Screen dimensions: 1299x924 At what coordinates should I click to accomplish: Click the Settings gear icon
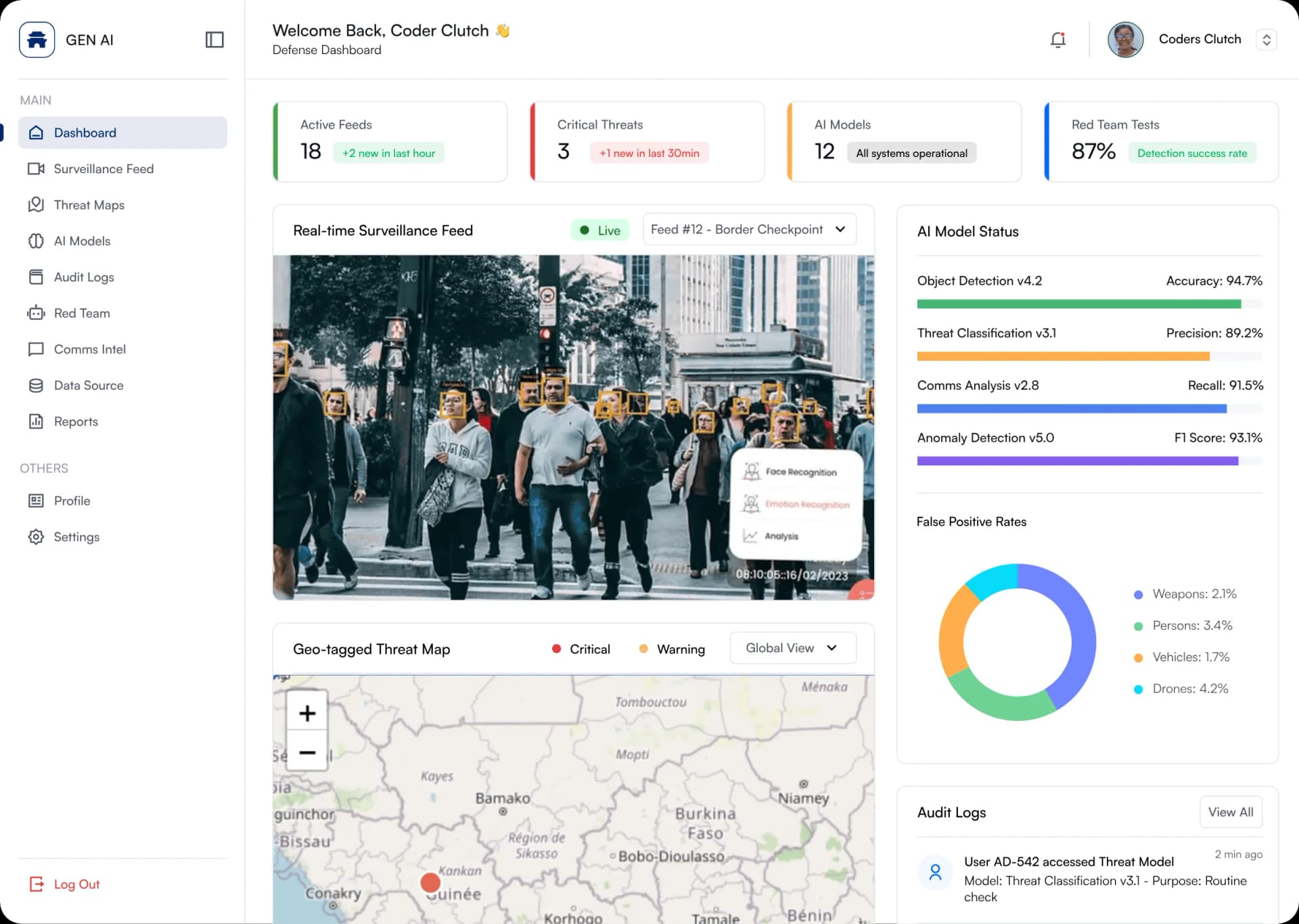[x=36, y=537]
